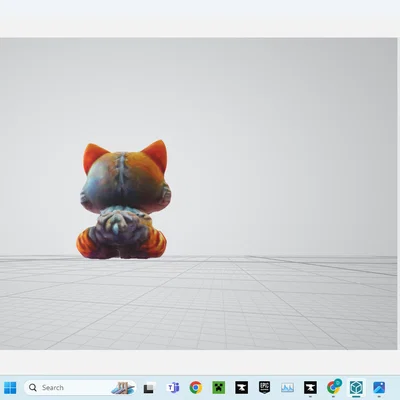
Task: Select the active 3D Viewer taskbar icon
Action: coord(356,388)
